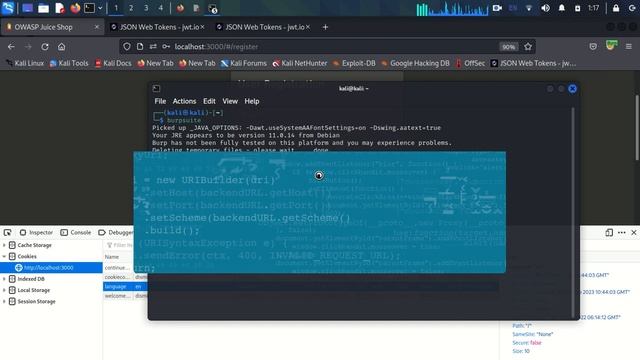The height and width of the screenshot is (360, 640).
Task: Open the Kali Forums bookmark
Action: 244,63
